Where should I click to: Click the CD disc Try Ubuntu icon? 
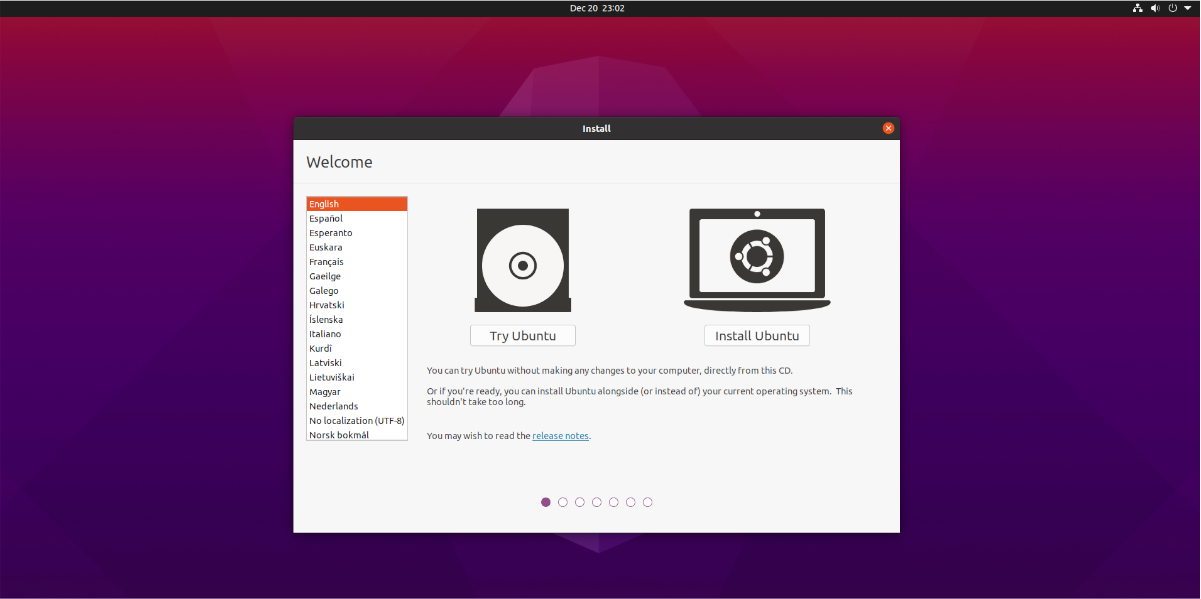point(523,261)
